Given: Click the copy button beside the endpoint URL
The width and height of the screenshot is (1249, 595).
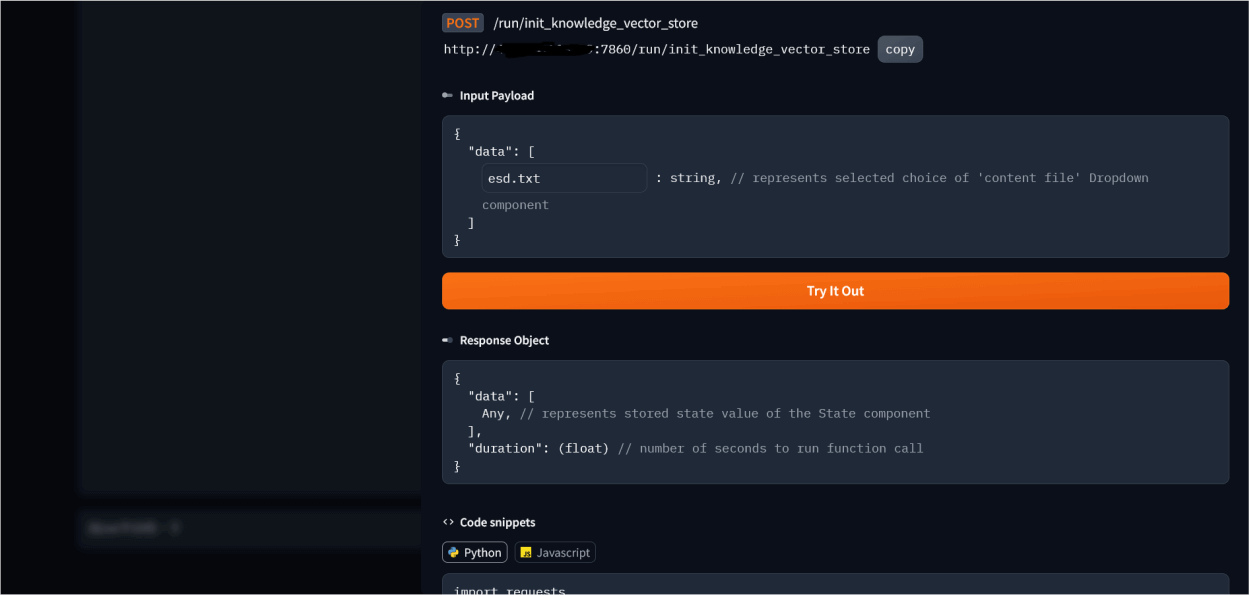Looking at the screenshot, I should click(x=900, y=49).
